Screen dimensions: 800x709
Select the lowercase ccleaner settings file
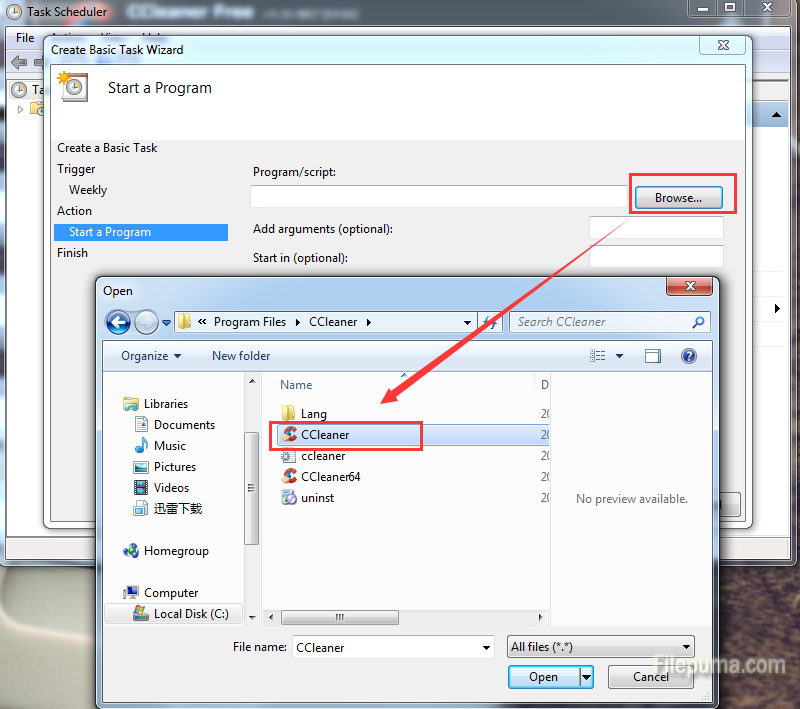click(x=323, y=455)
